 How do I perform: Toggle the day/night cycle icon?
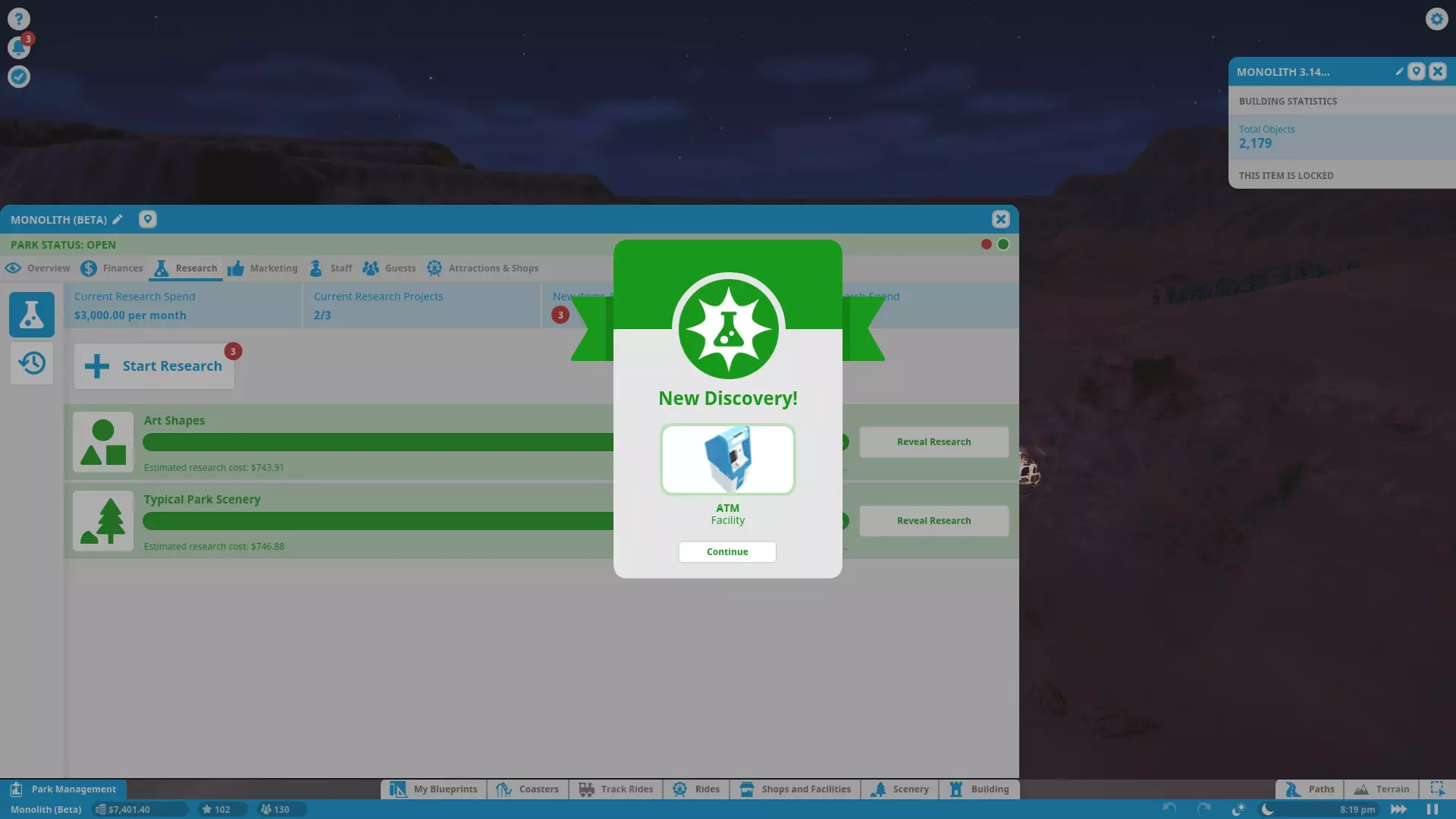(1238, 809)
